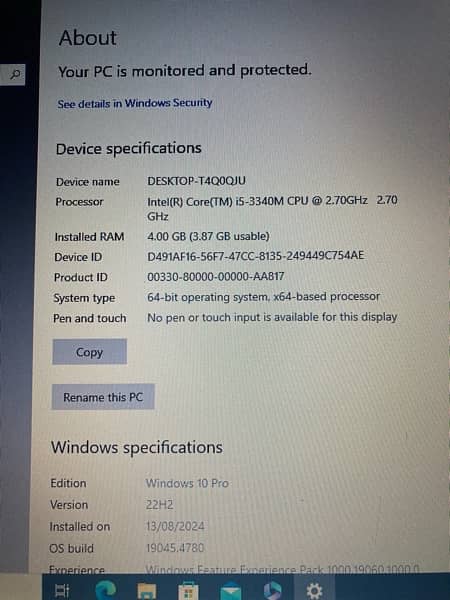Click the About page heading
Viewport: 450px width, 600px height.
(88, 38)
